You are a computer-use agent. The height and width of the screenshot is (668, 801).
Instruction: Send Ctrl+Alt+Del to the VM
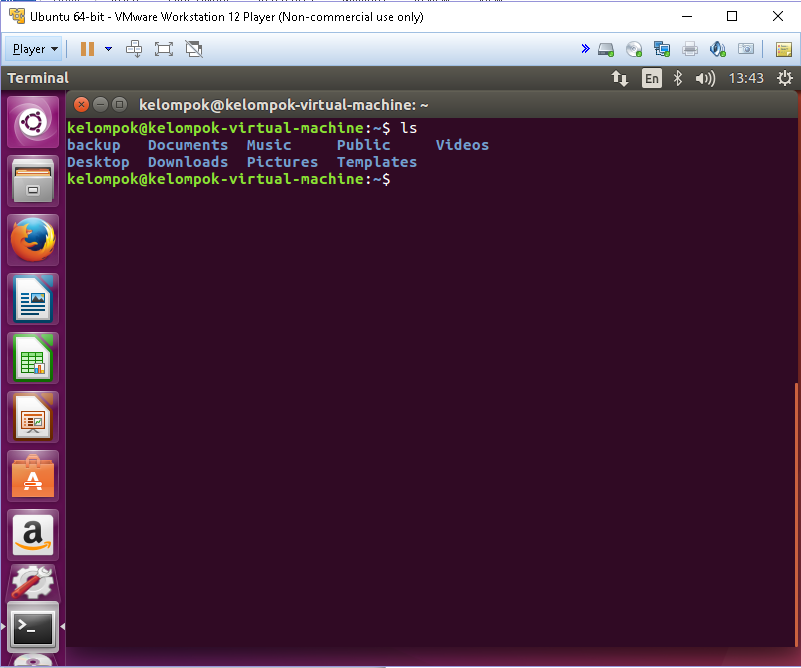point(134,49)
